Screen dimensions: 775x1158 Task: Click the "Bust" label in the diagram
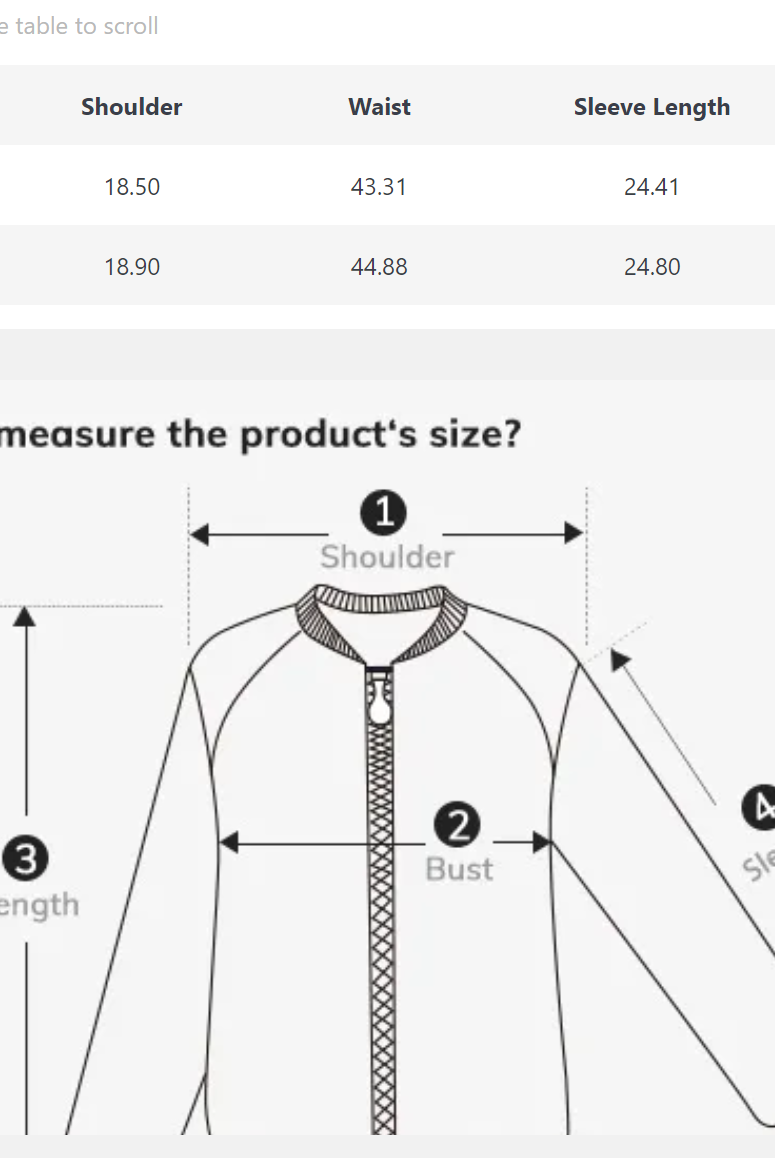(x=459, y=869)
